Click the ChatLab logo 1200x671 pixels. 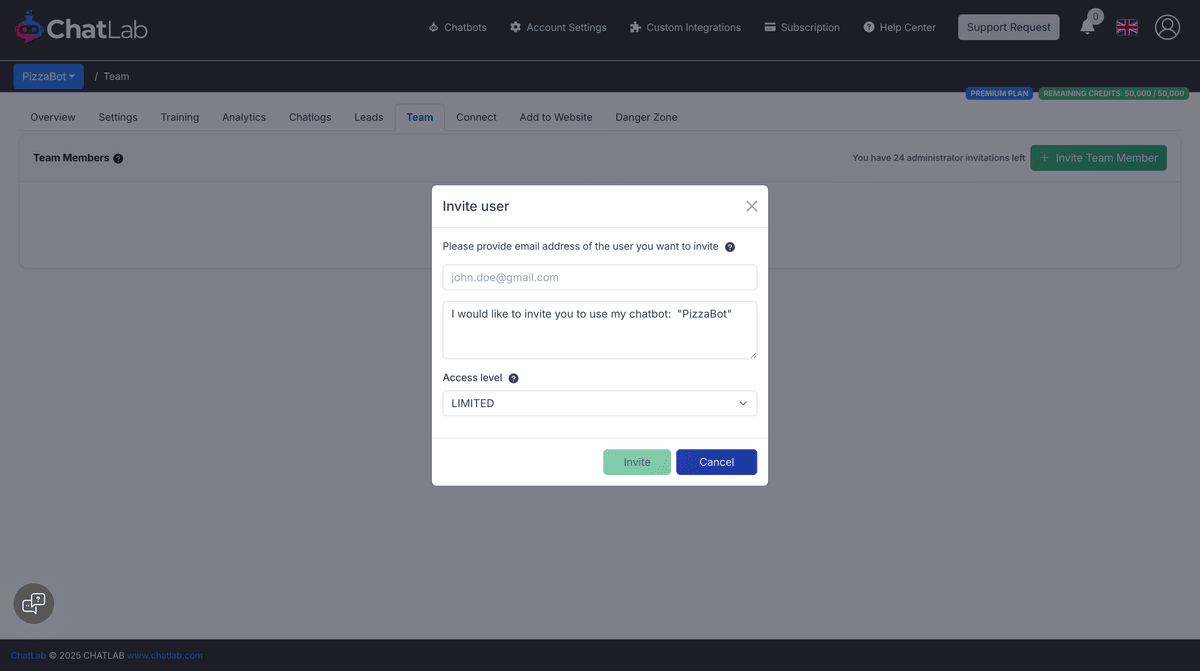80,27
